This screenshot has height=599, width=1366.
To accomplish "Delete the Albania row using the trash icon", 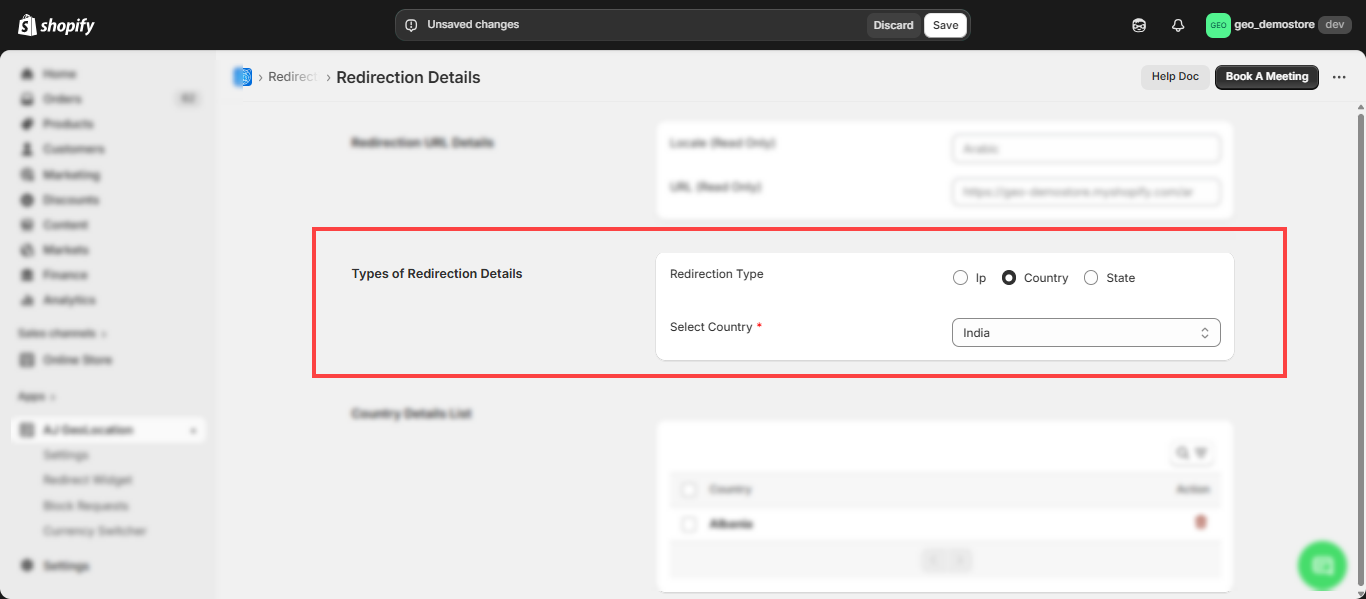I will point(1200,523).
